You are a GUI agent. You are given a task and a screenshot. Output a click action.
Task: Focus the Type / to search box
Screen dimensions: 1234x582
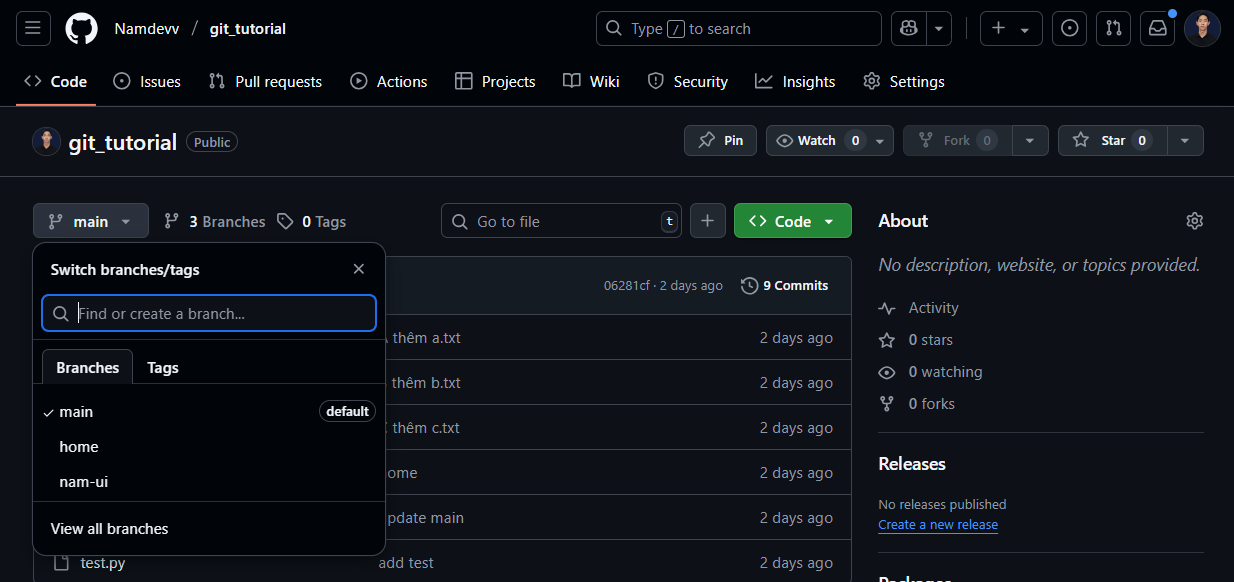[739, 28]
